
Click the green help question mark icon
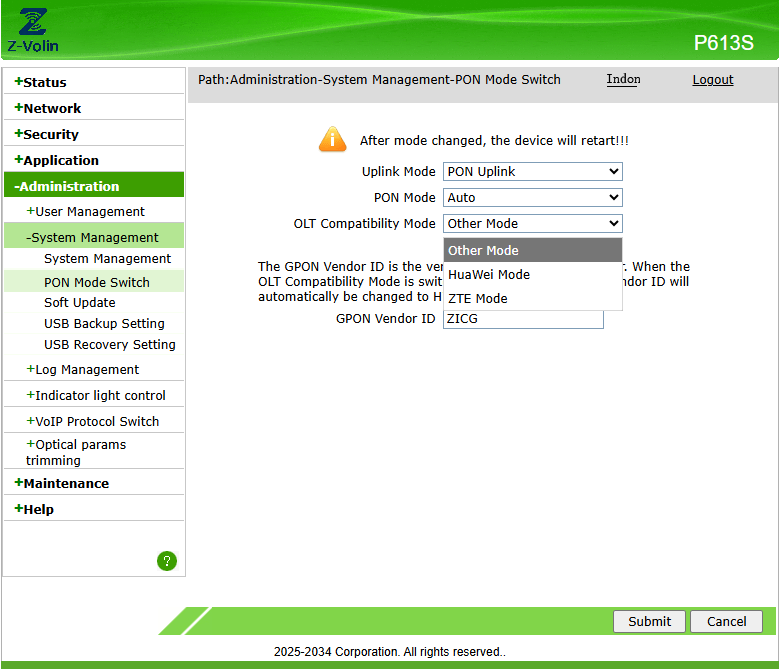point(167,561)
